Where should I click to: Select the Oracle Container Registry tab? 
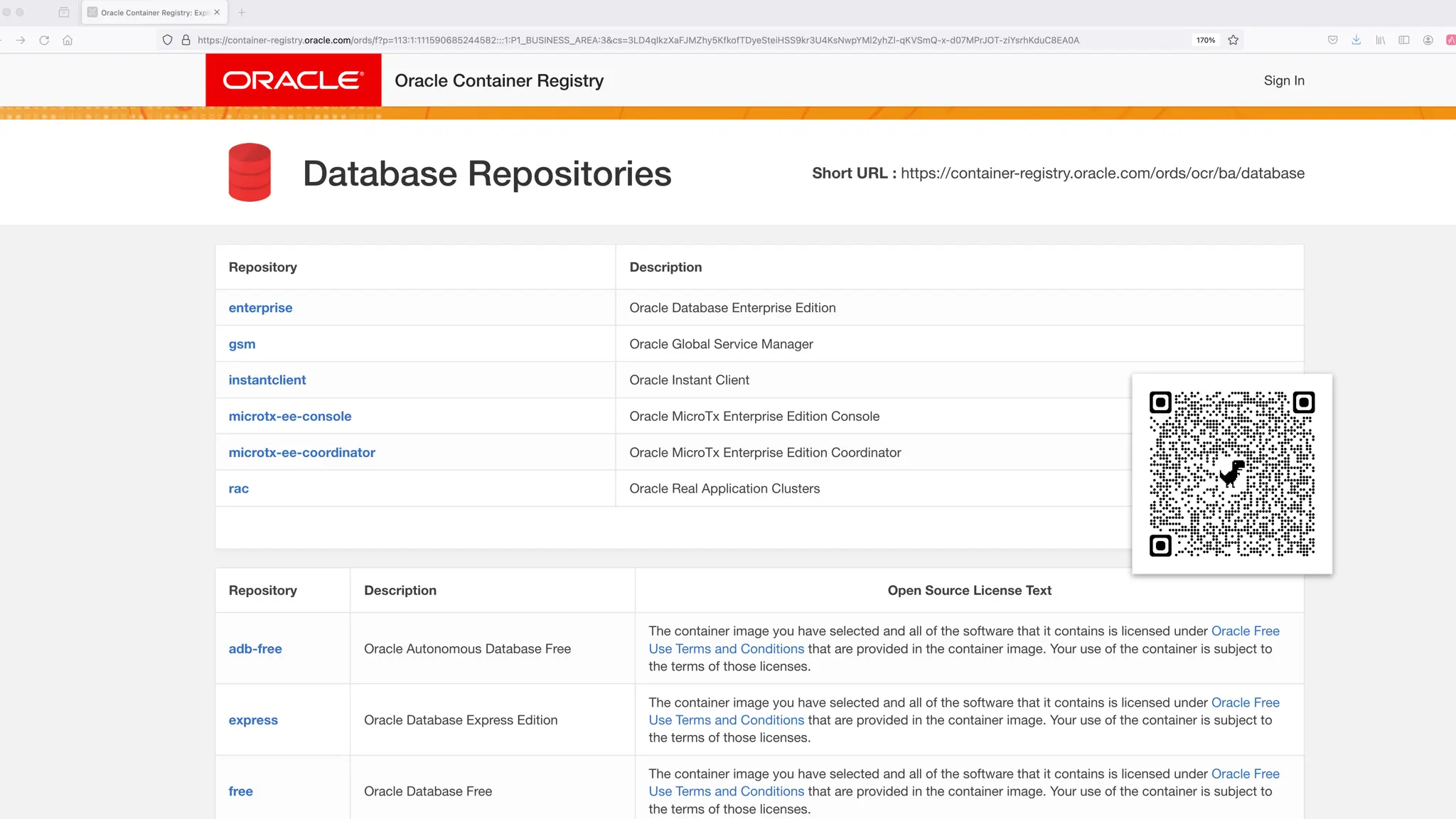pos(149,12)
